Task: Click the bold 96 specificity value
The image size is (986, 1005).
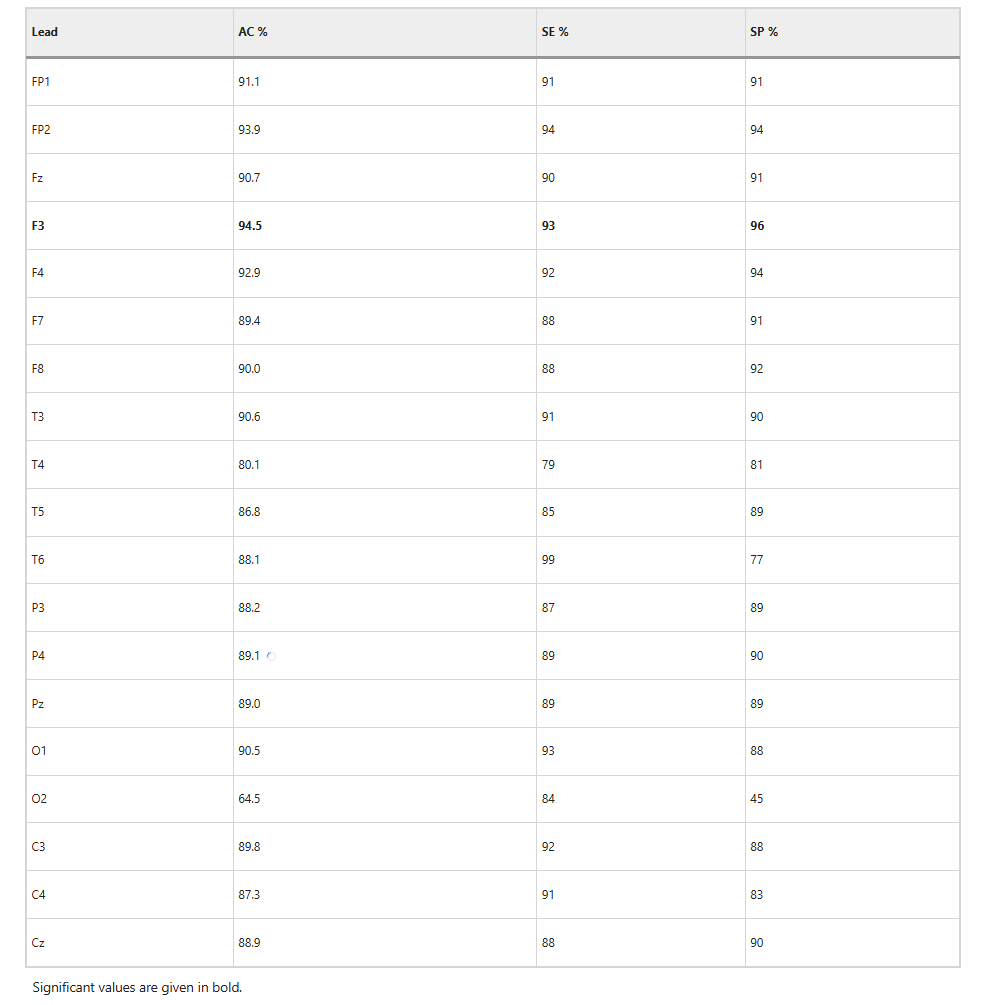Action: click(757, 226)
